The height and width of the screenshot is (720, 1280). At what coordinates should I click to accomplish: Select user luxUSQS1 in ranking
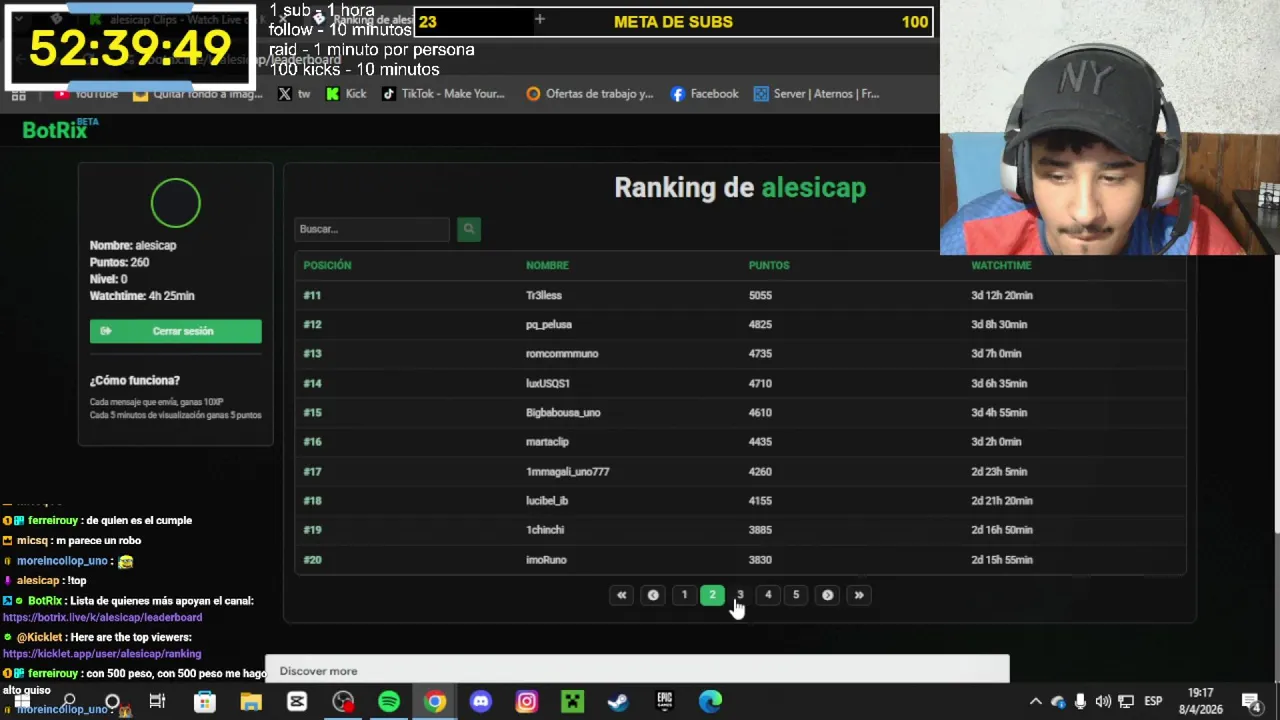coord(548,383)
